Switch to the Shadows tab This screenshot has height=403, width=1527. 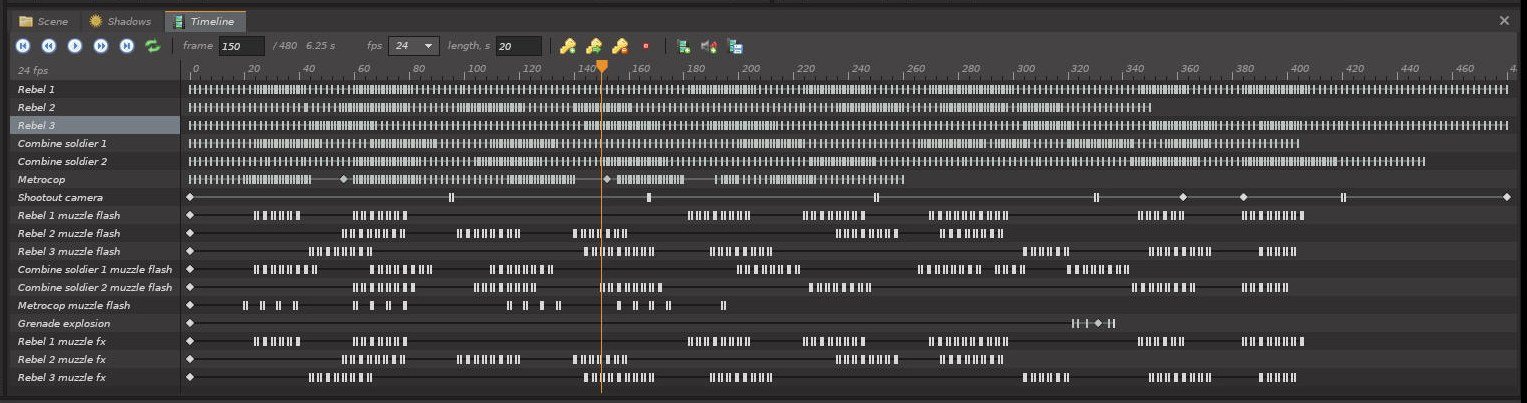click(x=120, y=21)
